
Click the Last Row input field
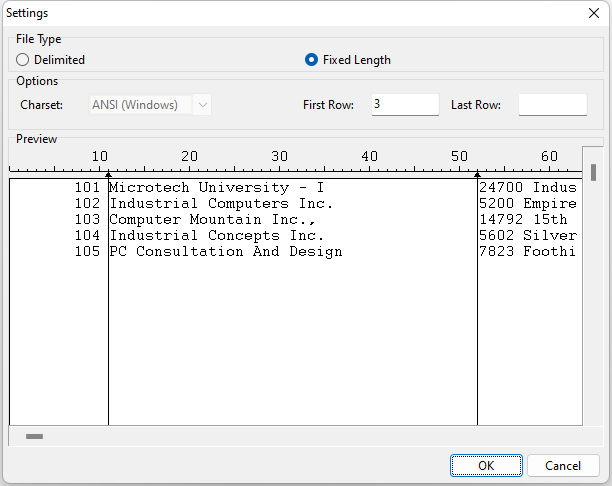pyautogui.click(x=553, y=105)
